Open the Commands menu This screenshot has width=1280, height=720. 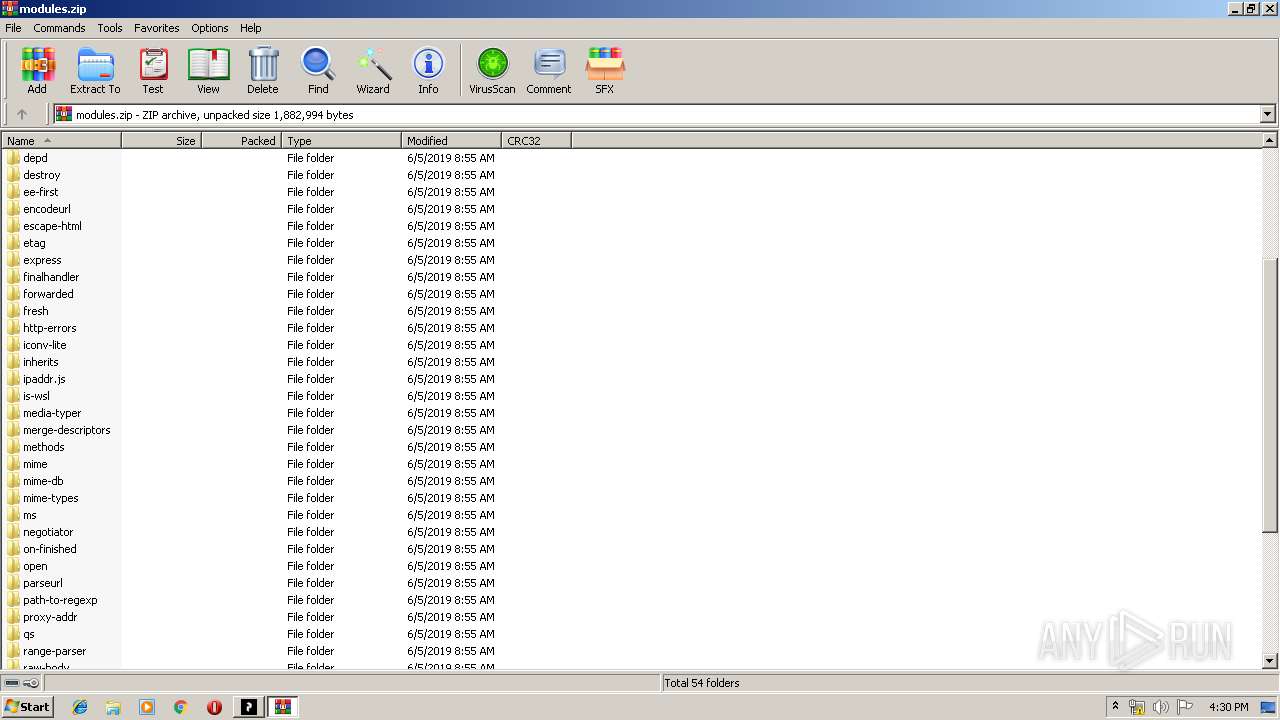(x=59, y=28)
